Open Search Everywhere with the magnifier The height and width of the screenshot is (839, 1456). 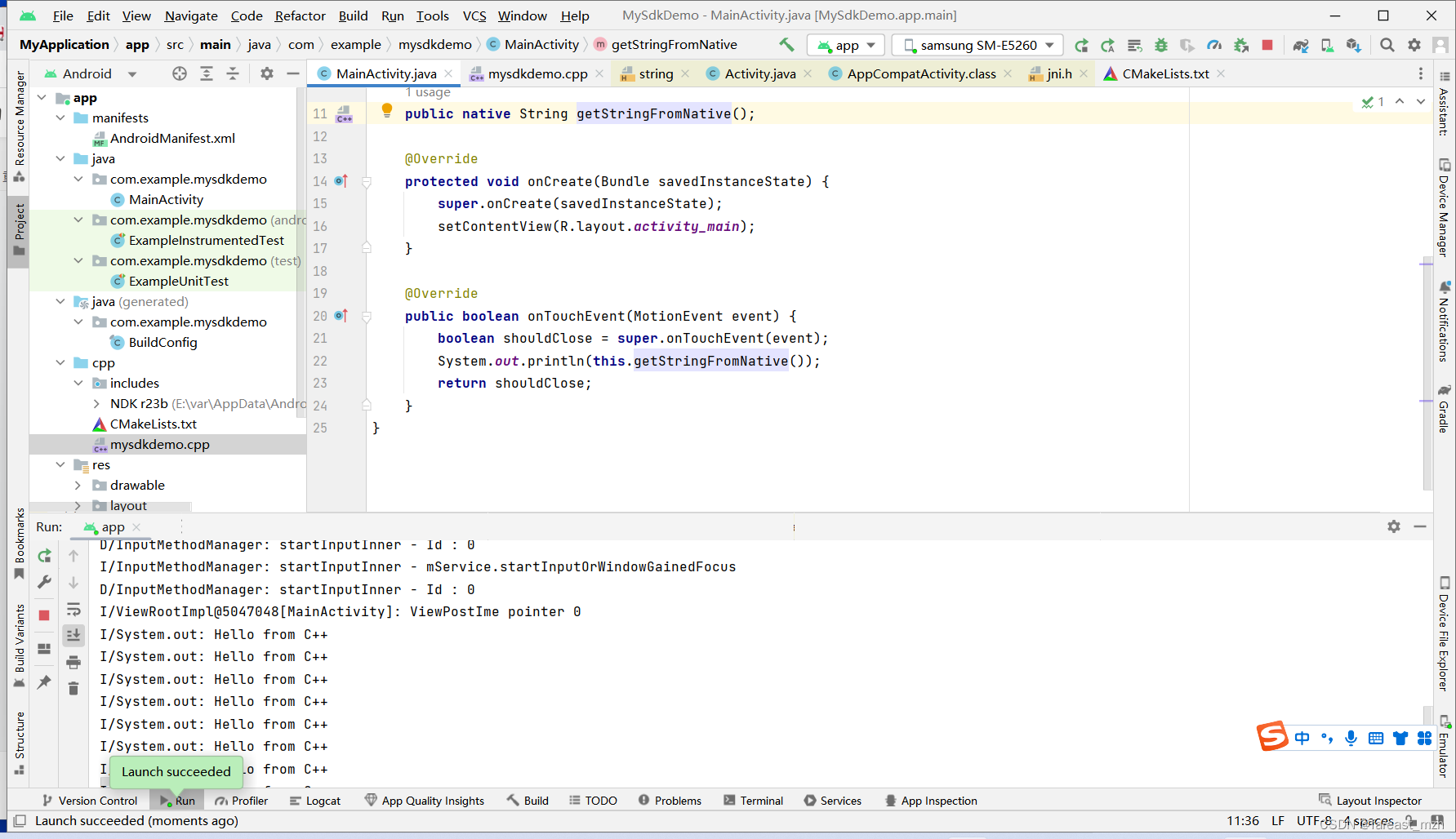(x=1386, y=46)
